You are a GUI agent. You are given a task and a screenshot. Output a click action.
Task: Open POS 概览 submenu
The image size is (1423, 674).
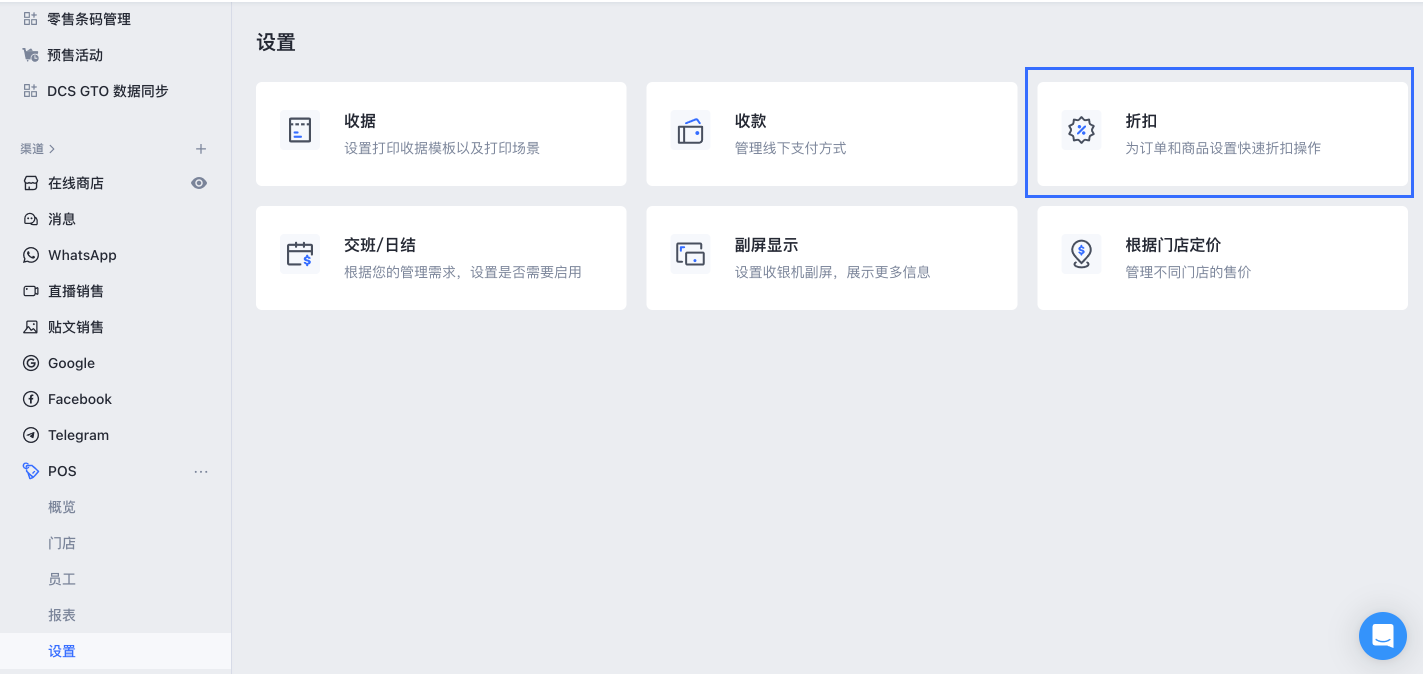(x=62, y=507)
